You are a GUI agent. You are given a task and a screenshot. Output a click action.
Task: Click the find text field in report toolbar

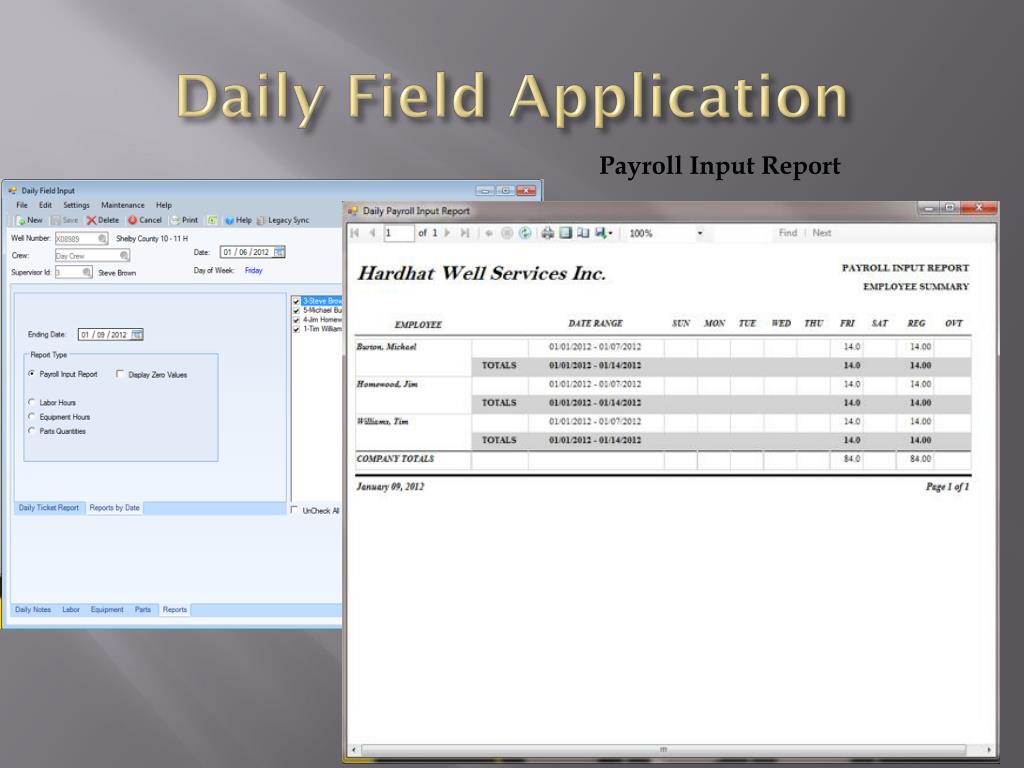(x=743, y=233)
